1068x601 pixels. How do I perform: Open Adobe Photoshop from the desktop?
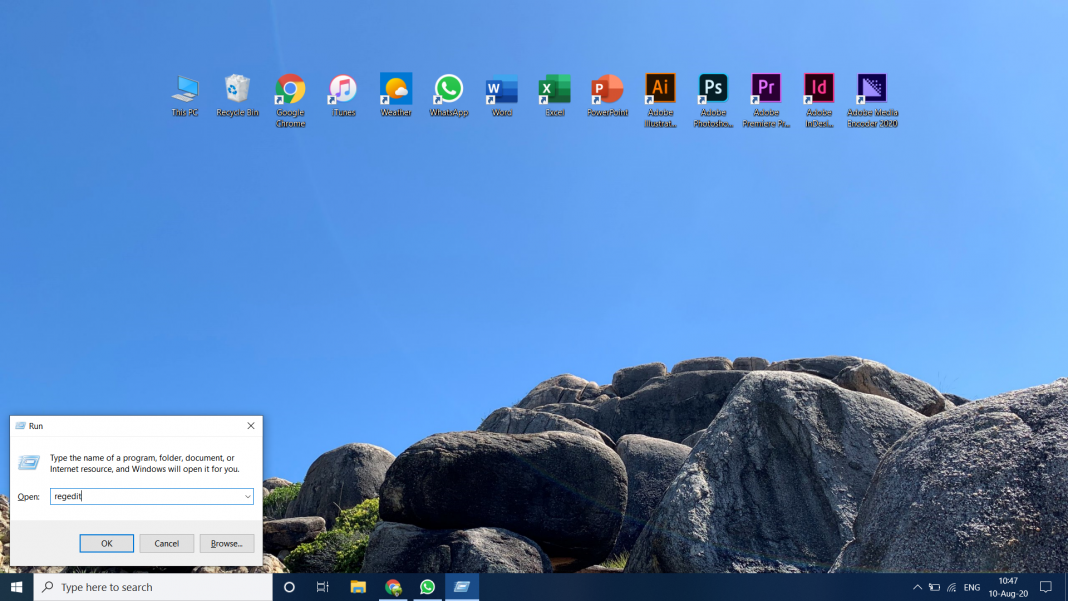coord(713,88)
